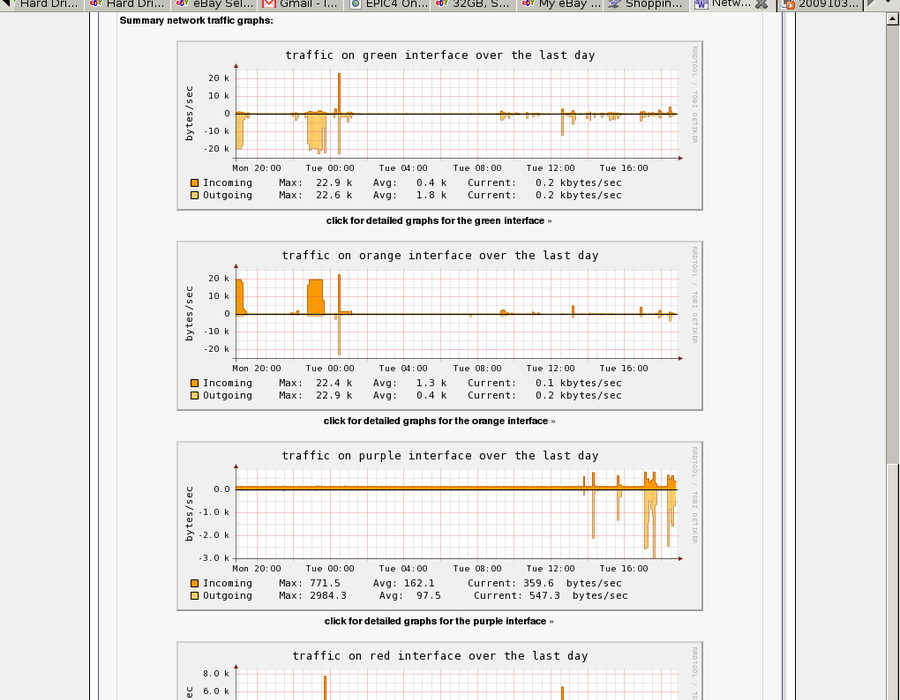This screenshot has height=700, width=900.
Task: Click the purple Incoming current value '359.6'
Action: tap(538, 584)
